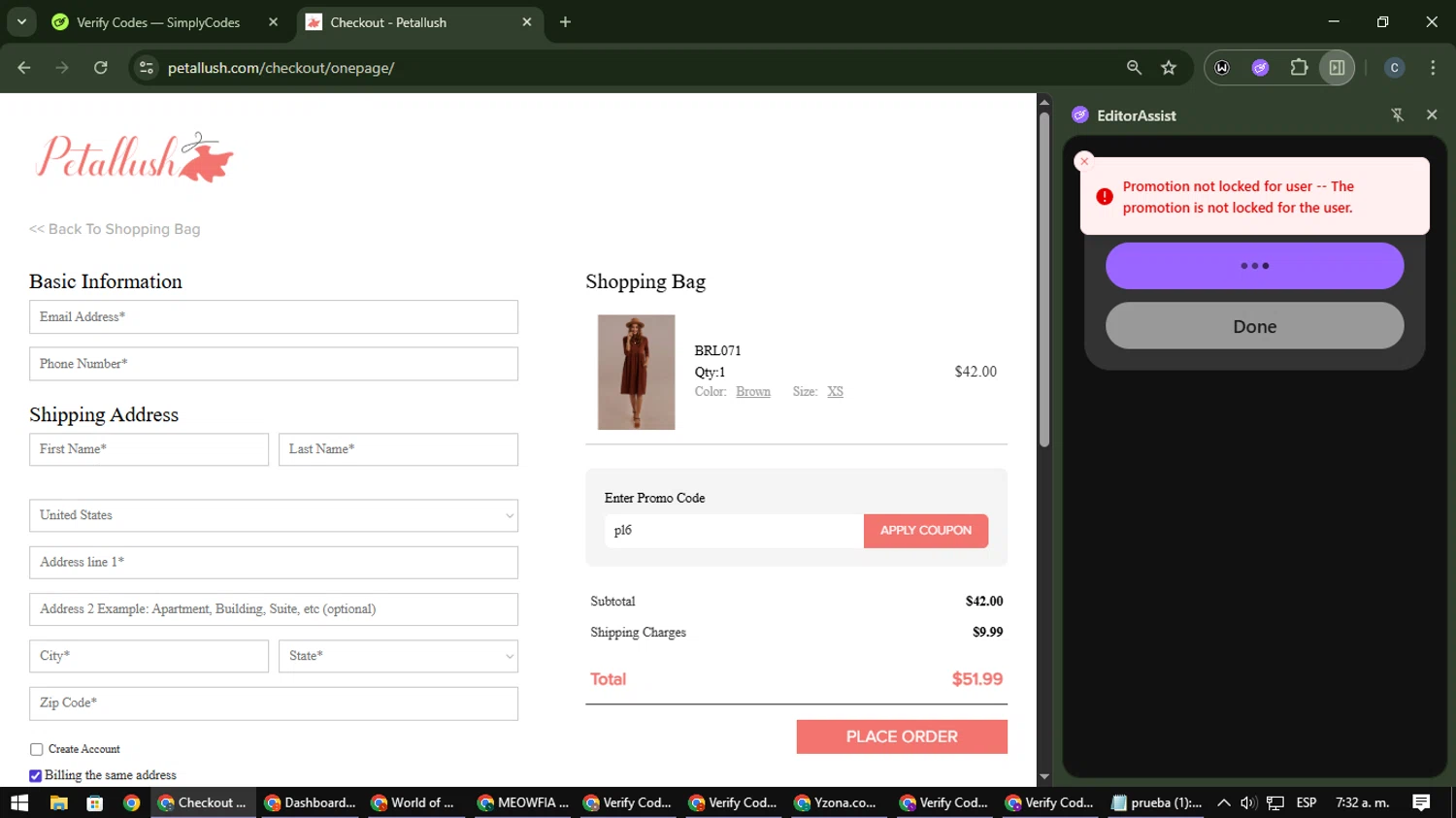Click the Petallush logo
1456x818 pixels.
135,157
